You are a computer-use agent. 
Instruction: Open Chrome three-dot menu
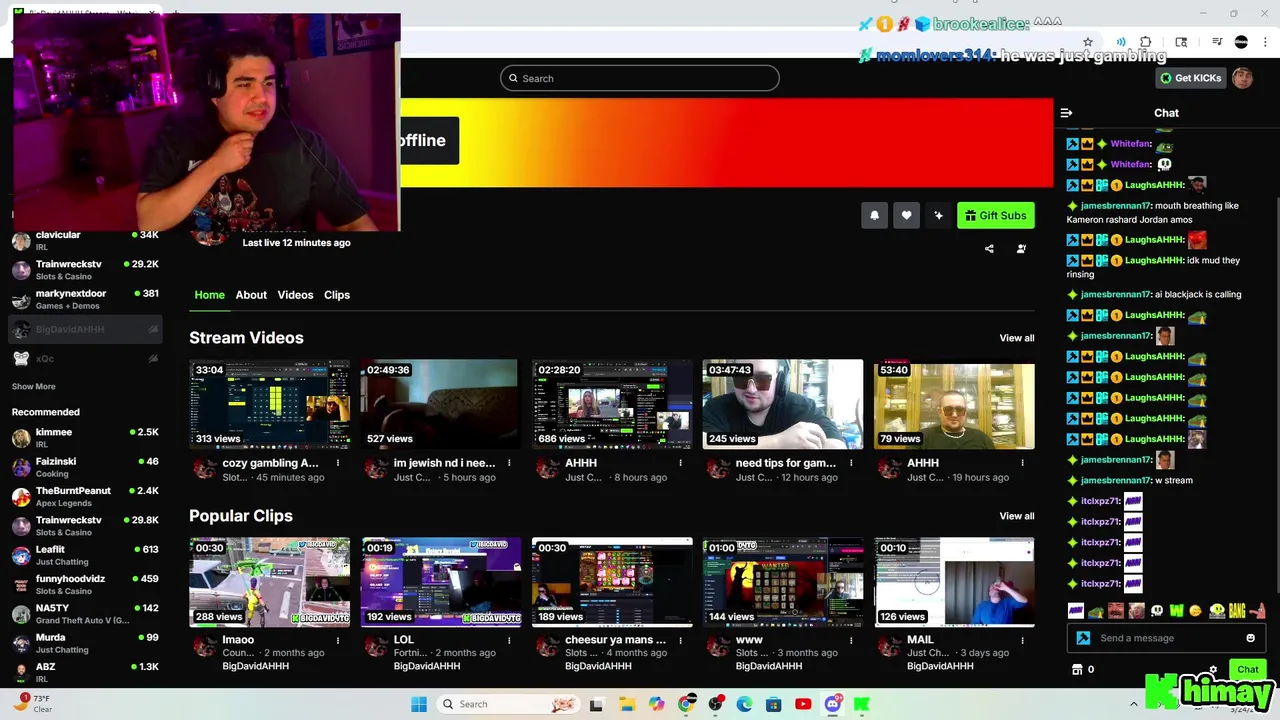(x=1265, y=42)
